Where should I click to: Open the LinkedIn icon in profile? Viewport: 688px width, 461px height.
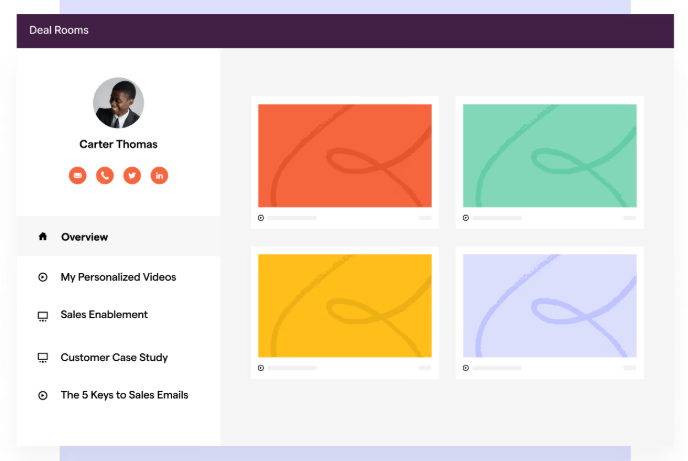pyautogui.click(x=159, y=175)
